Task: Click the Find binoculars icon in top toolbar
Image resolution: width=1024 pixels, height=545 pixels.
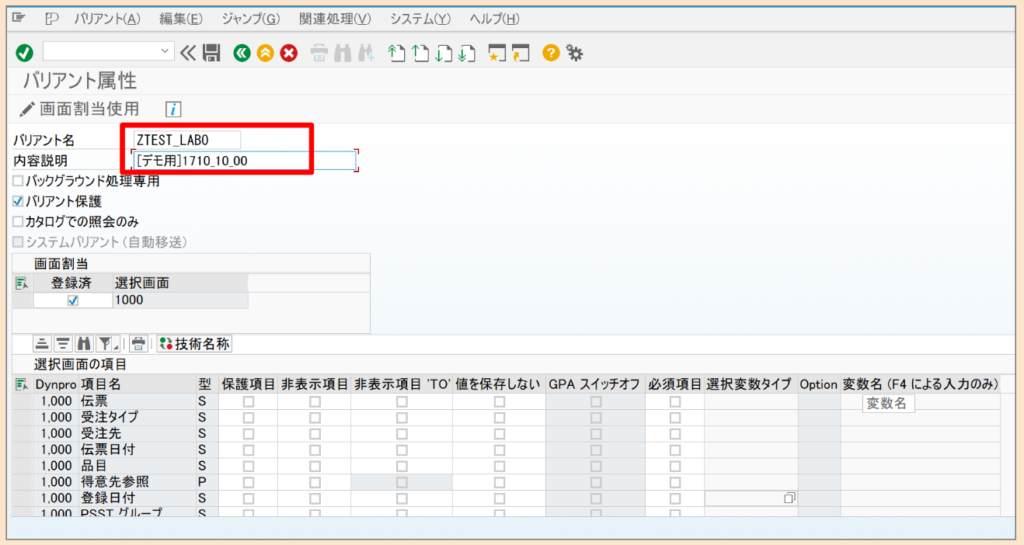Action: (342, 53)
